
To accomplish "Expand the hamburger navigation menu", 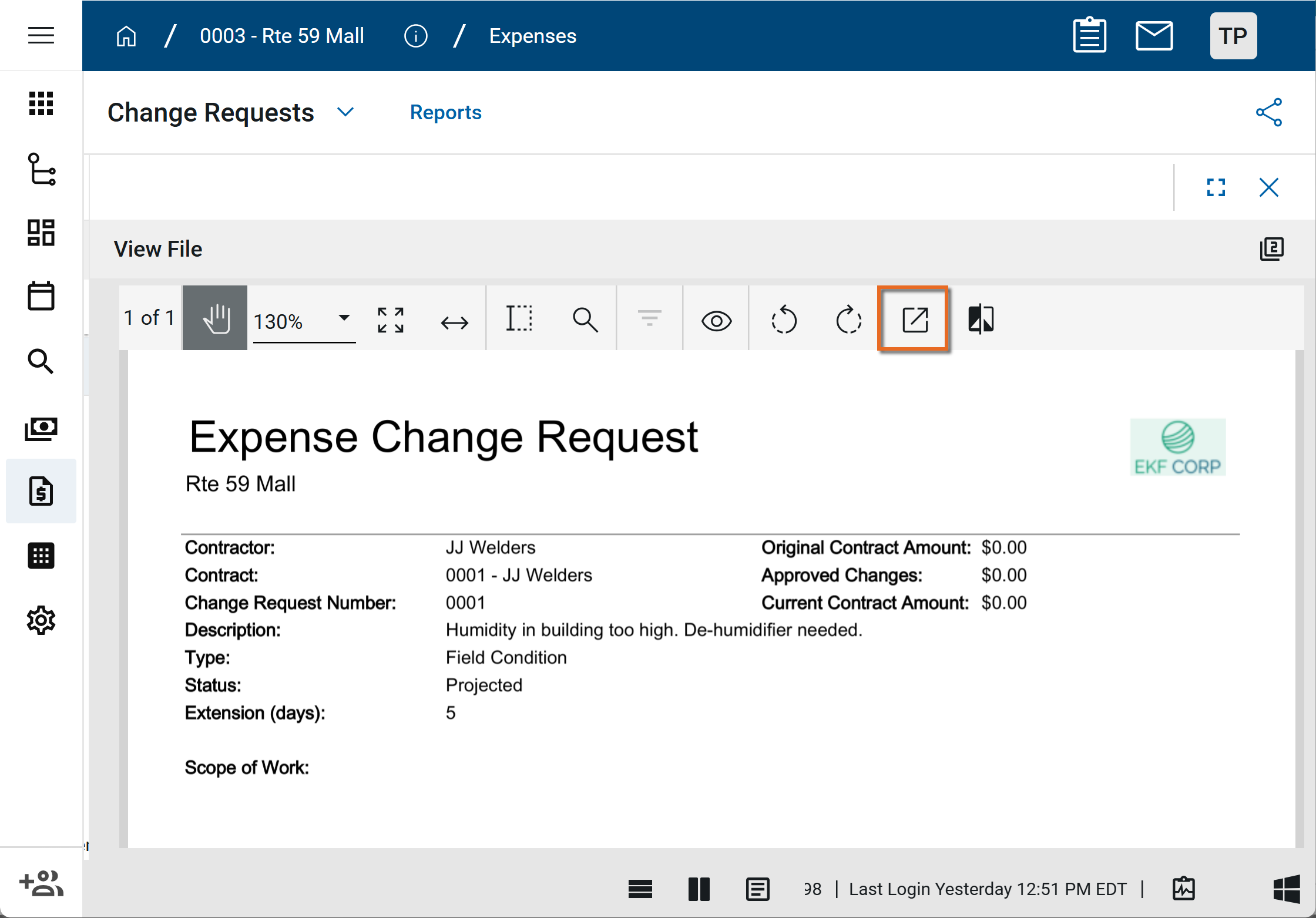I will coord(41,36).
